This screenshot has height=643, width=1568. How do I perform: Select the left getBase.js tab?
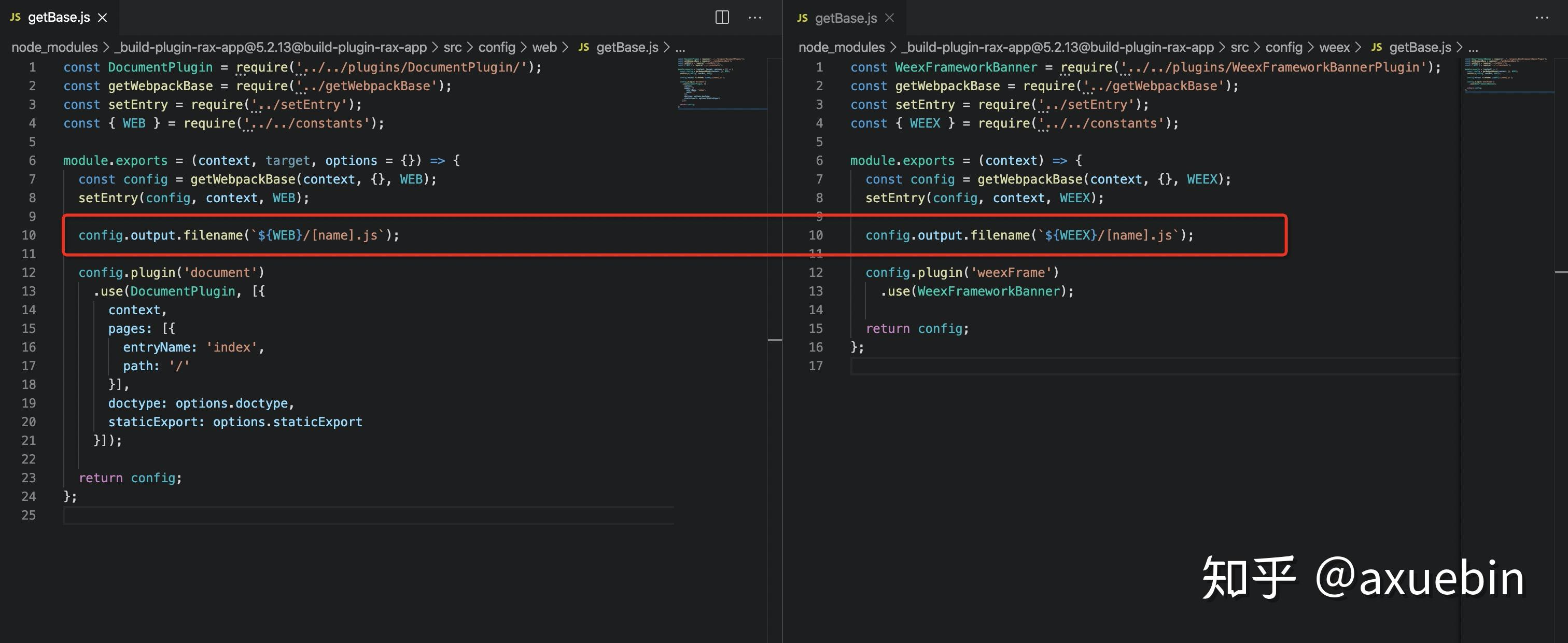click(x=59, y=18)
